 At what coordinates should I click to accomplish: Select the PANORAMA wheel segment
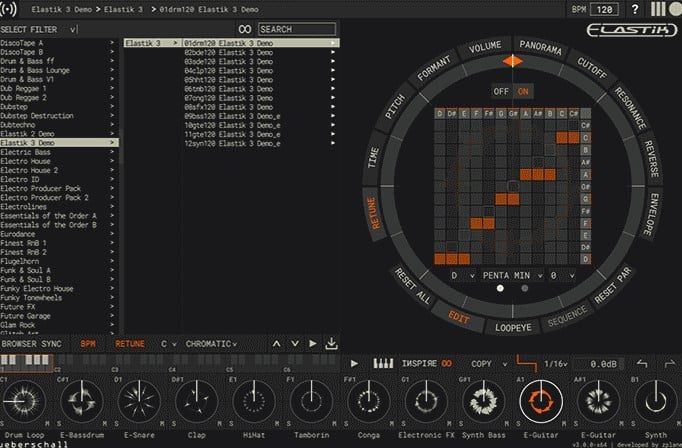click(x=540, y=47)
